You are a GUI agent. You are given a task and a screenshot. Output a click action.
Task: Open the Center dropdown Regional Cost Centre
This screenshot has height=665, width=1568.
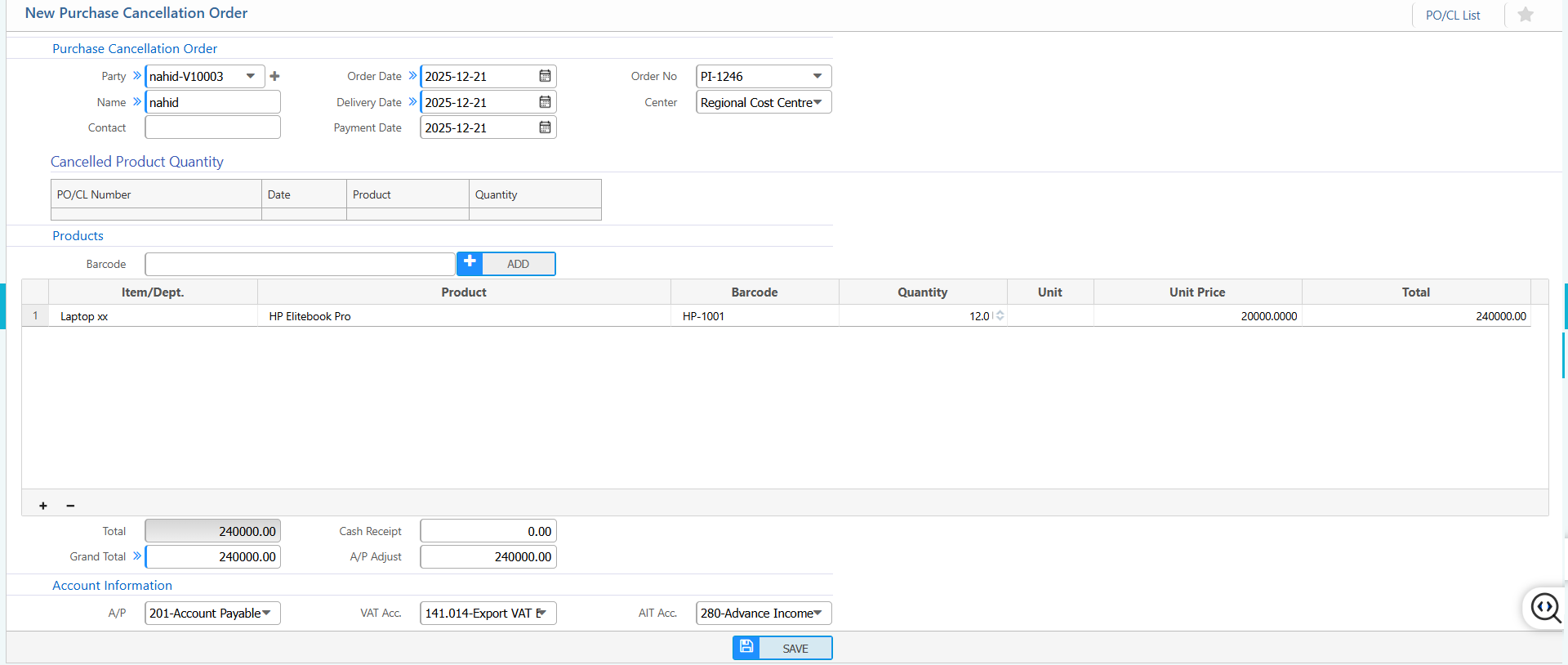click(817, 102)
